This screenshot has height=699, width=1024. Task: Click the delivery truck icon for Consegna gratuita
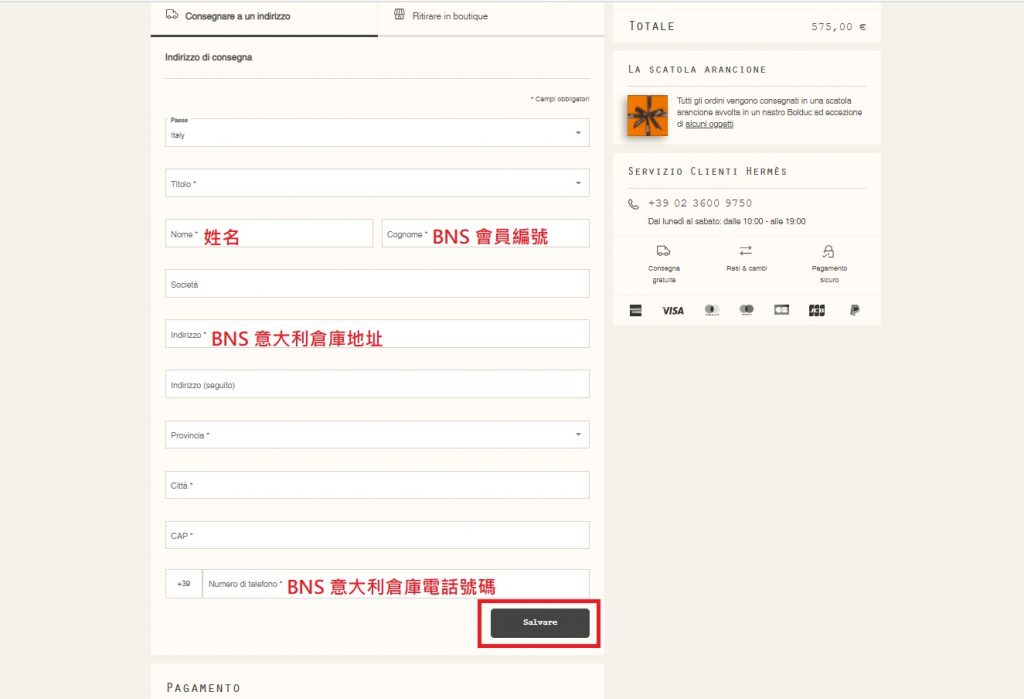point(664,251)
